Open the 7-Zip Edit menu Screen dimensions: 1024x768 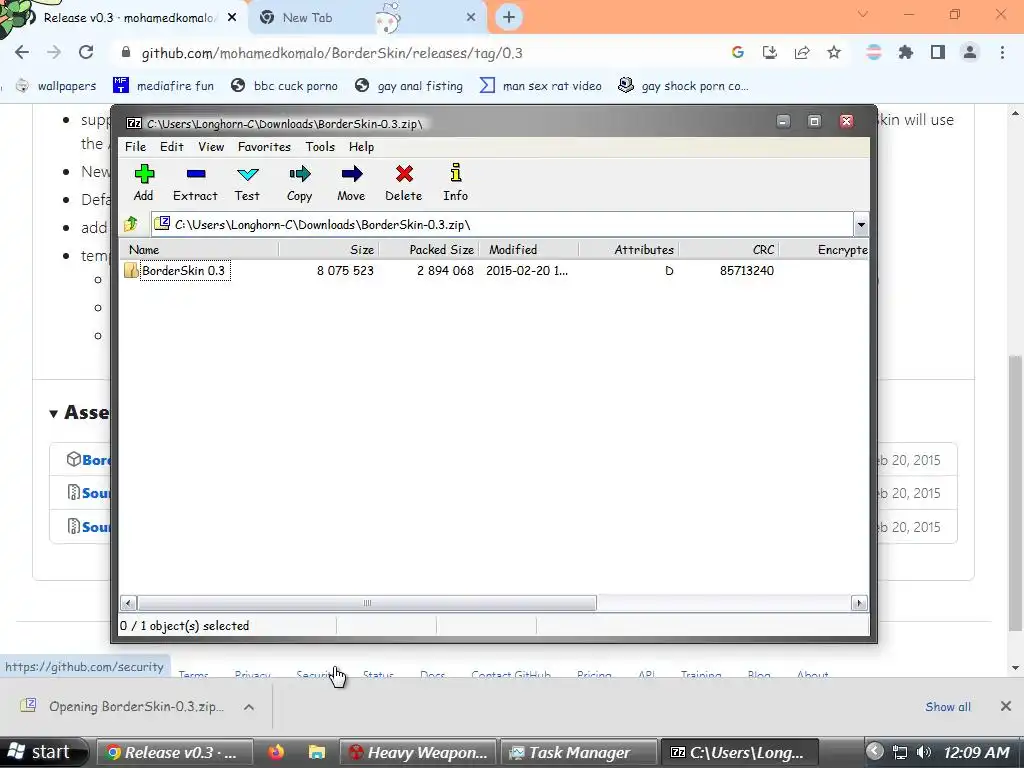click(172, 147)
